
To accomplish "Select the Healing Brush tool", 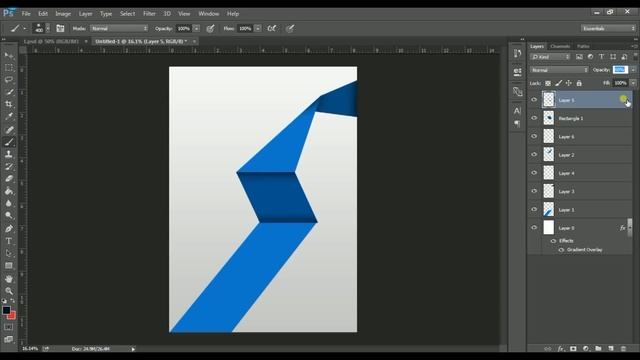I will tap(9, 130).
